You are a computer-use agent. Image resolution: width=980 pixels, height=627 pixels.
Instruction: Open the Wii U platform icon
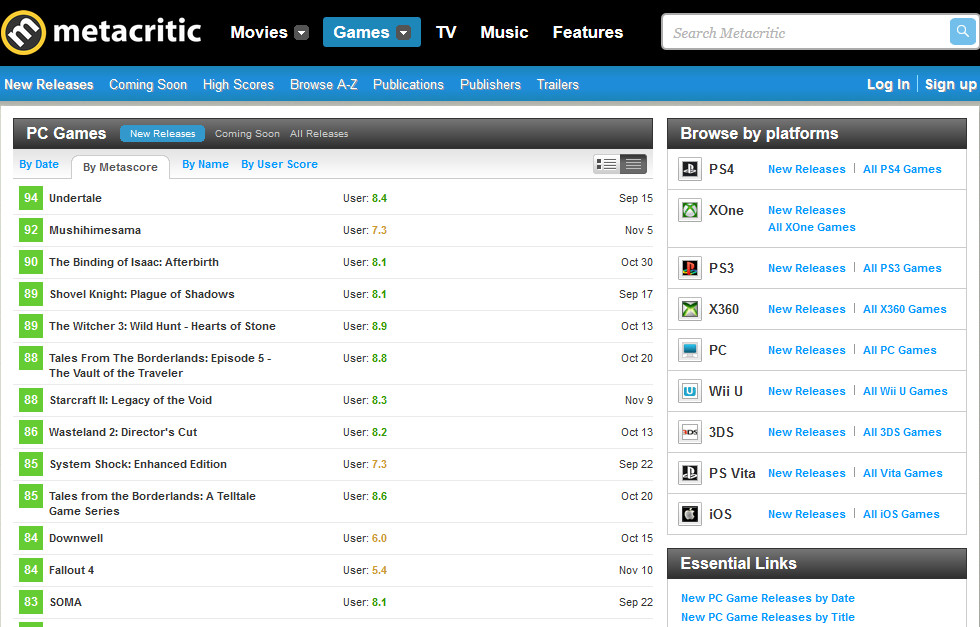(690, 391)
